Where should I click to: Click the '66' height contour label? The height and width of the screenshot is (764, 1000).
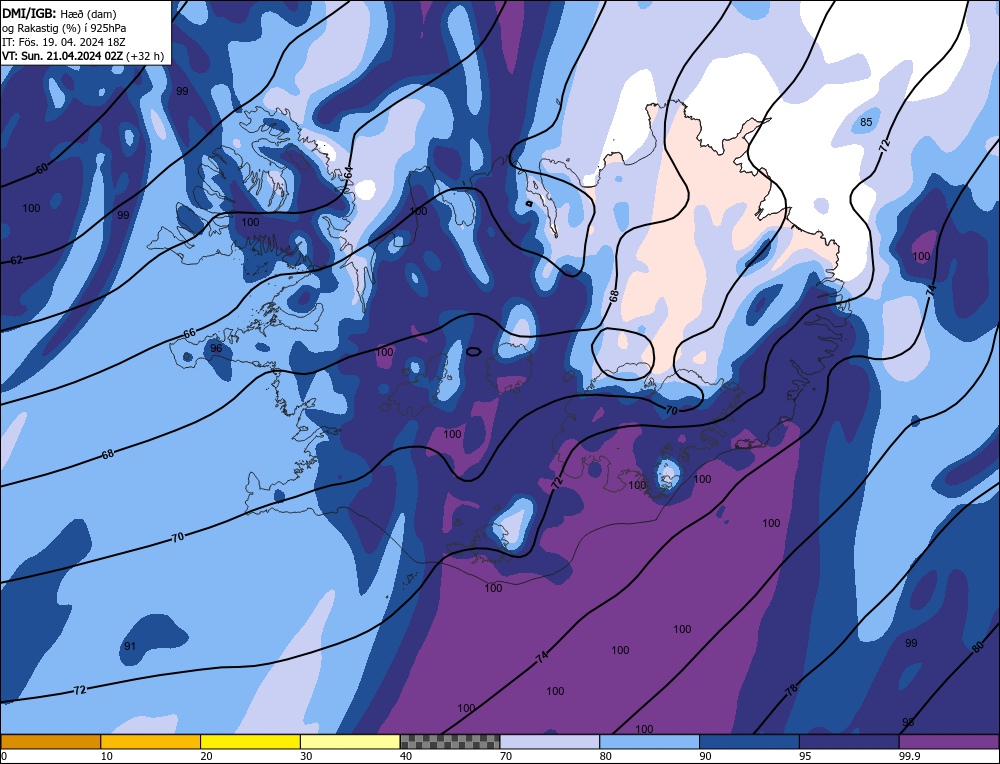tap(189, 334)
